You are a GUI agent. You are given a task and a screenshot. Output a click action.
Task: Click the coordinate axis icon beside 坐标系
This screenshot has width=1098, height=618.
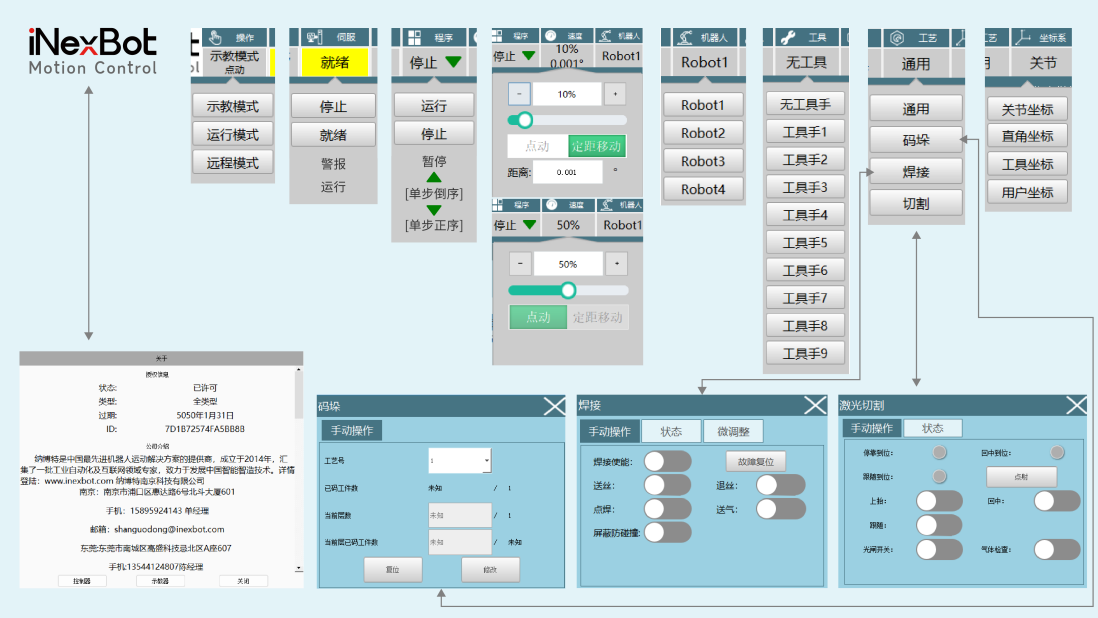1021,37
